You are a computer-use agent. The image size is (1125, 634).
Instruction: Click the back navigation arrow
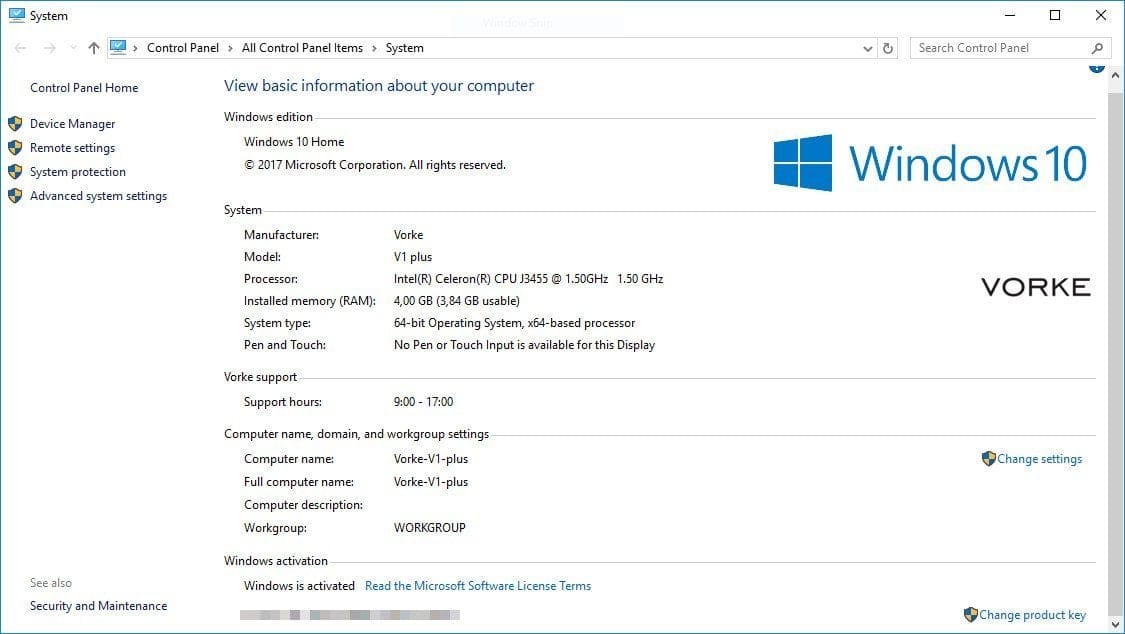[x=21, y=48]
